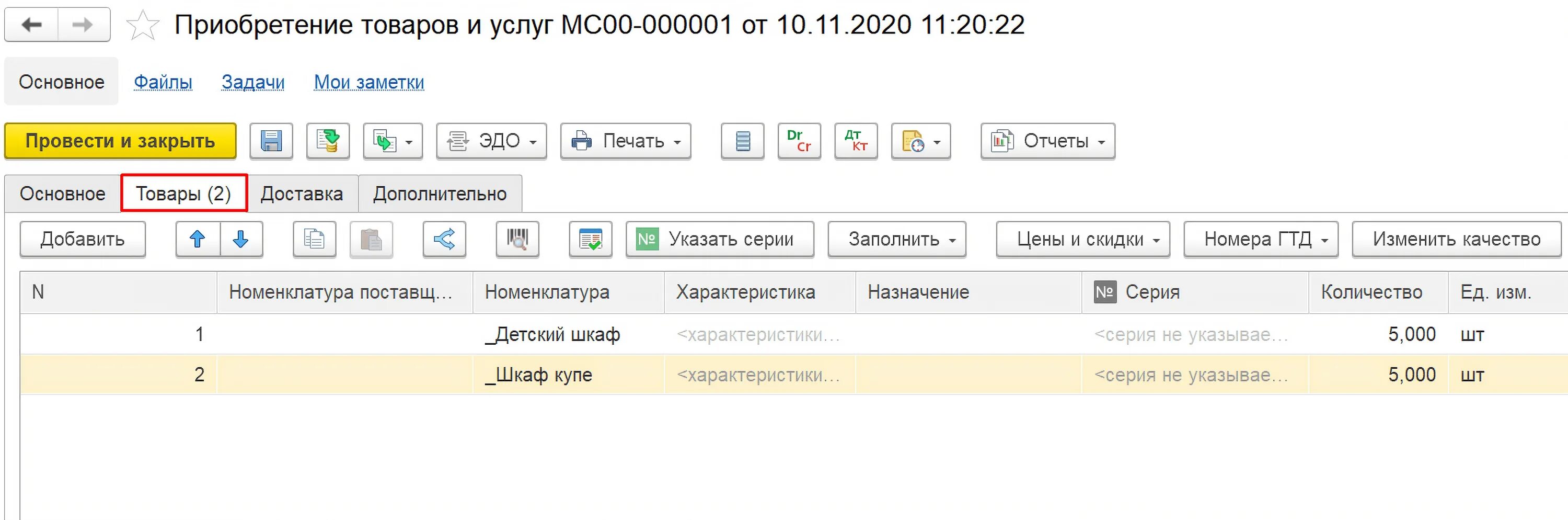Switch to the Дополнительно tab
This screenshot has width=1568, height=520.
(x=440, y=194)
